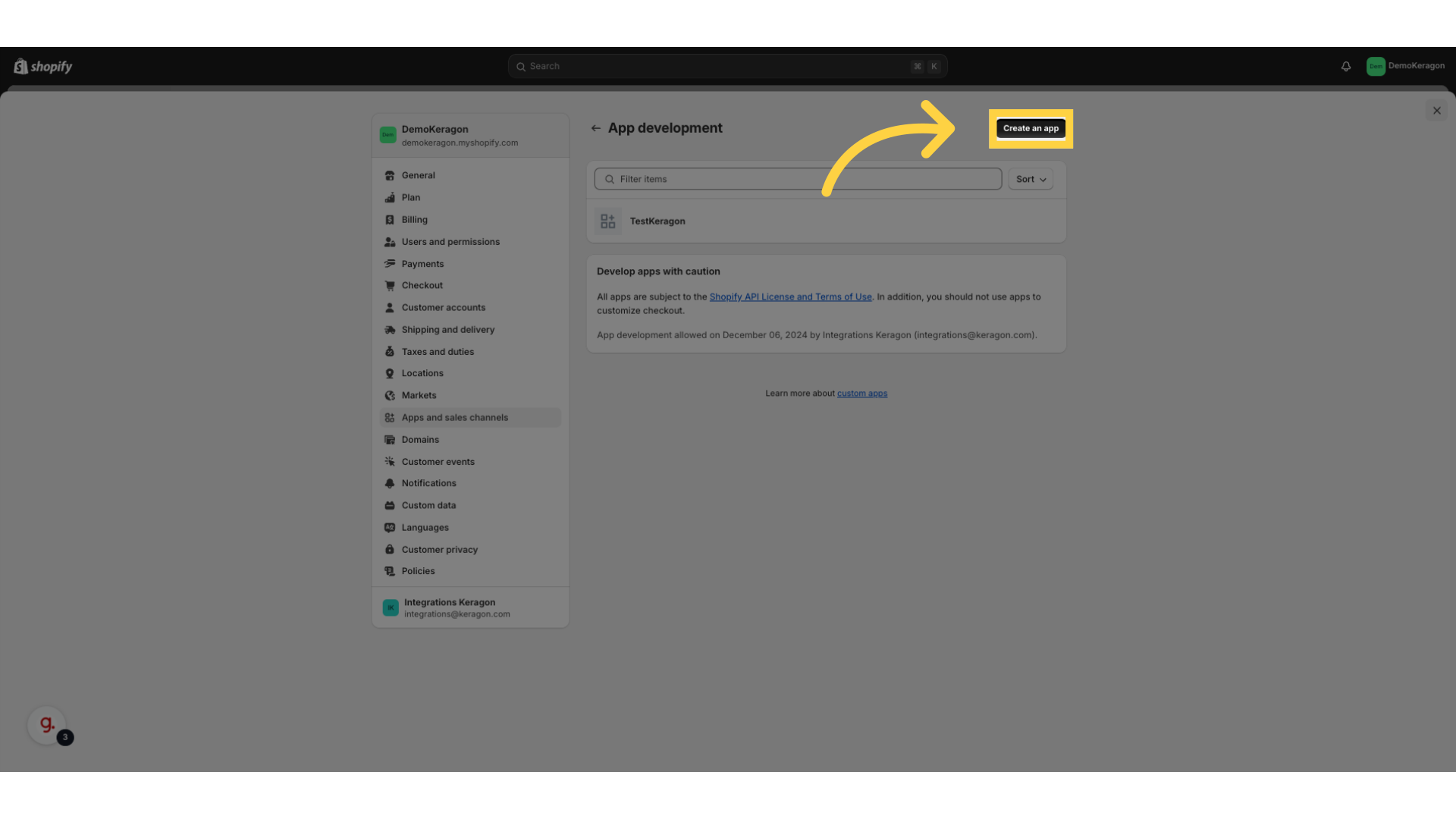Open the floating g. guide widget
Image resolution: width=1456 pixels, height=819 pixels.
(x=47, y=725)
